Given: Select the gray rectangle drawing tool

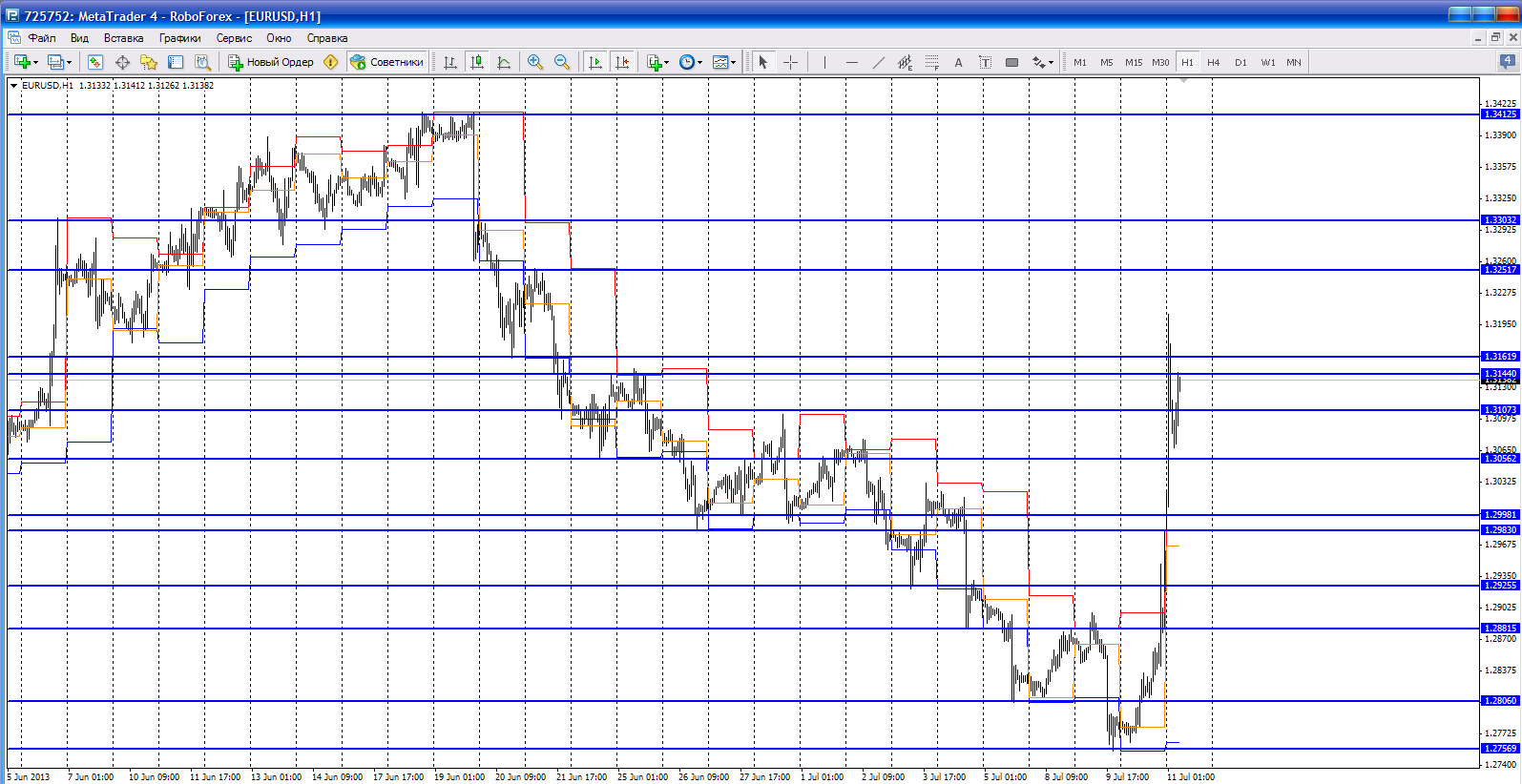Looking at the screenshot, I should (x=1011, y=62).
